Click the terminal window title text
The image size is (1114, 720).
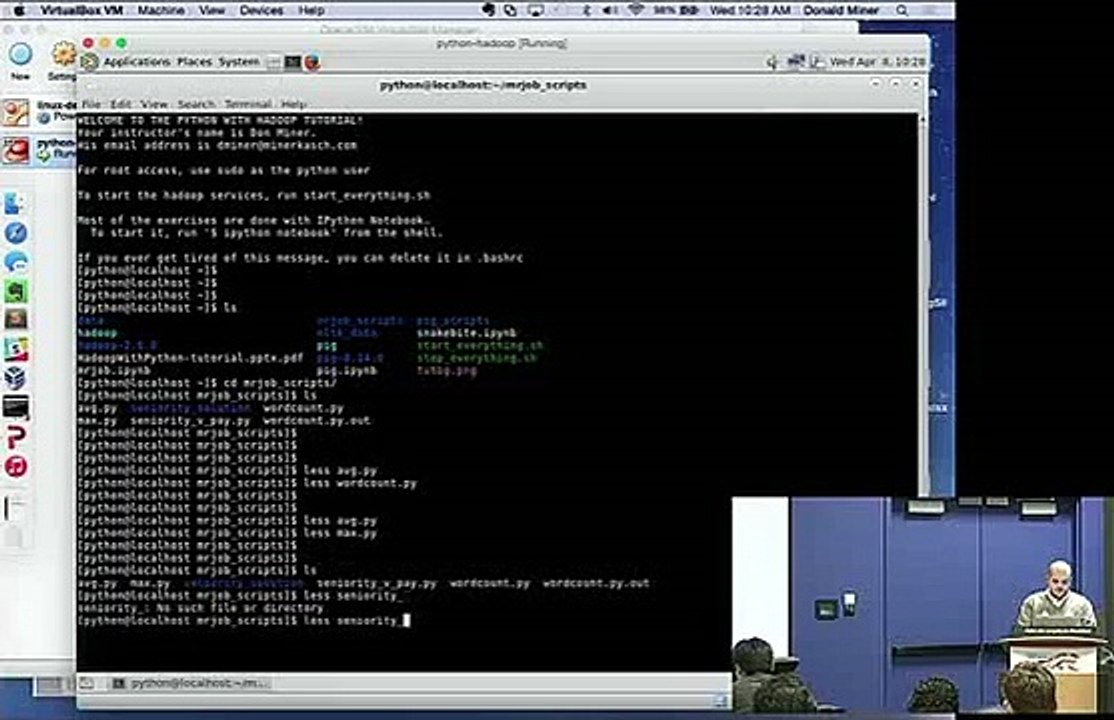[483, 85]
